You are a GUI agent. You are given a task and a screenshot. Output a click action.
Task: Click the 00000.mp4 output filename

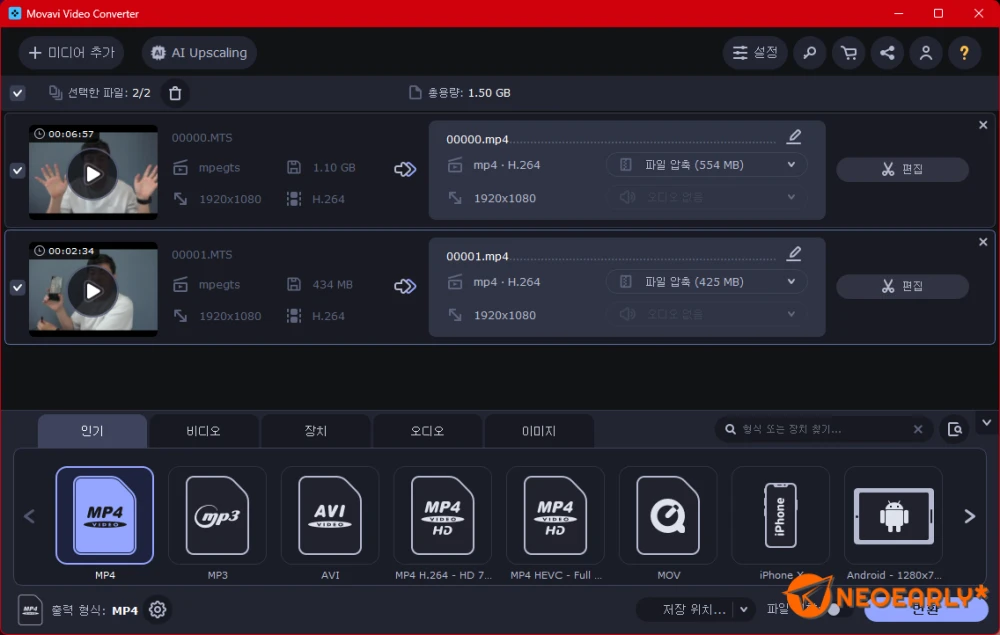tap(477, 140)
